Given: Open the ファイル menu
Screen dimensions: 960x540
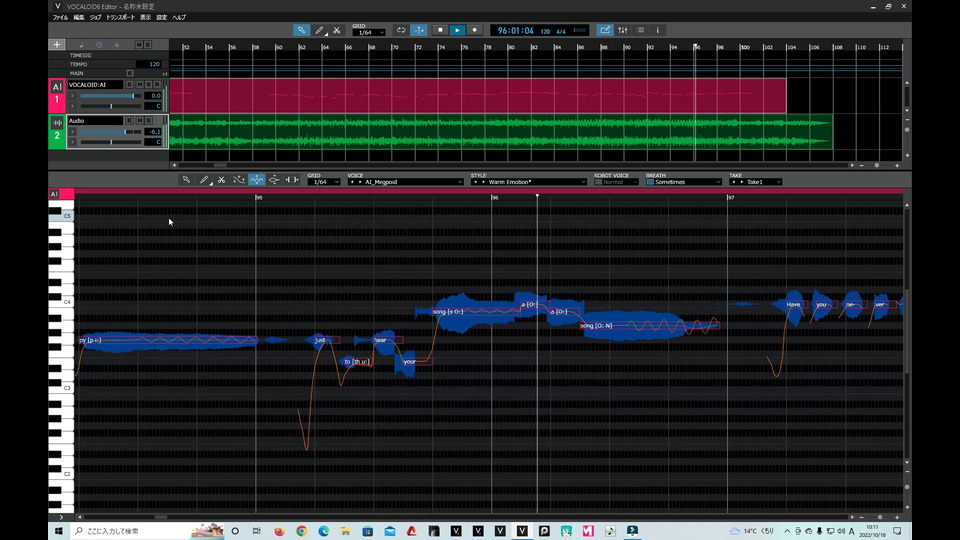Looking at the screenshot, I should pyautogui.click(x=60, y=18).
